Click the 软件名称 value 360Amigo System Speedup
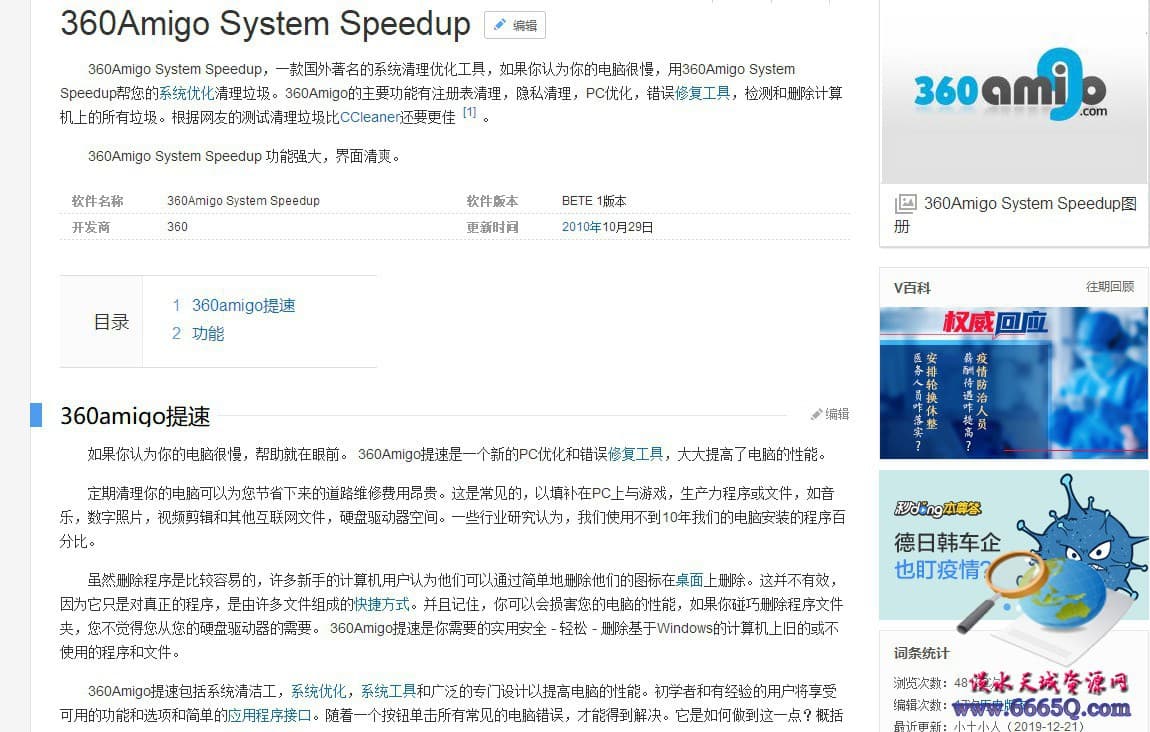Screen dimensions: 1150x732 pos(243,201)
